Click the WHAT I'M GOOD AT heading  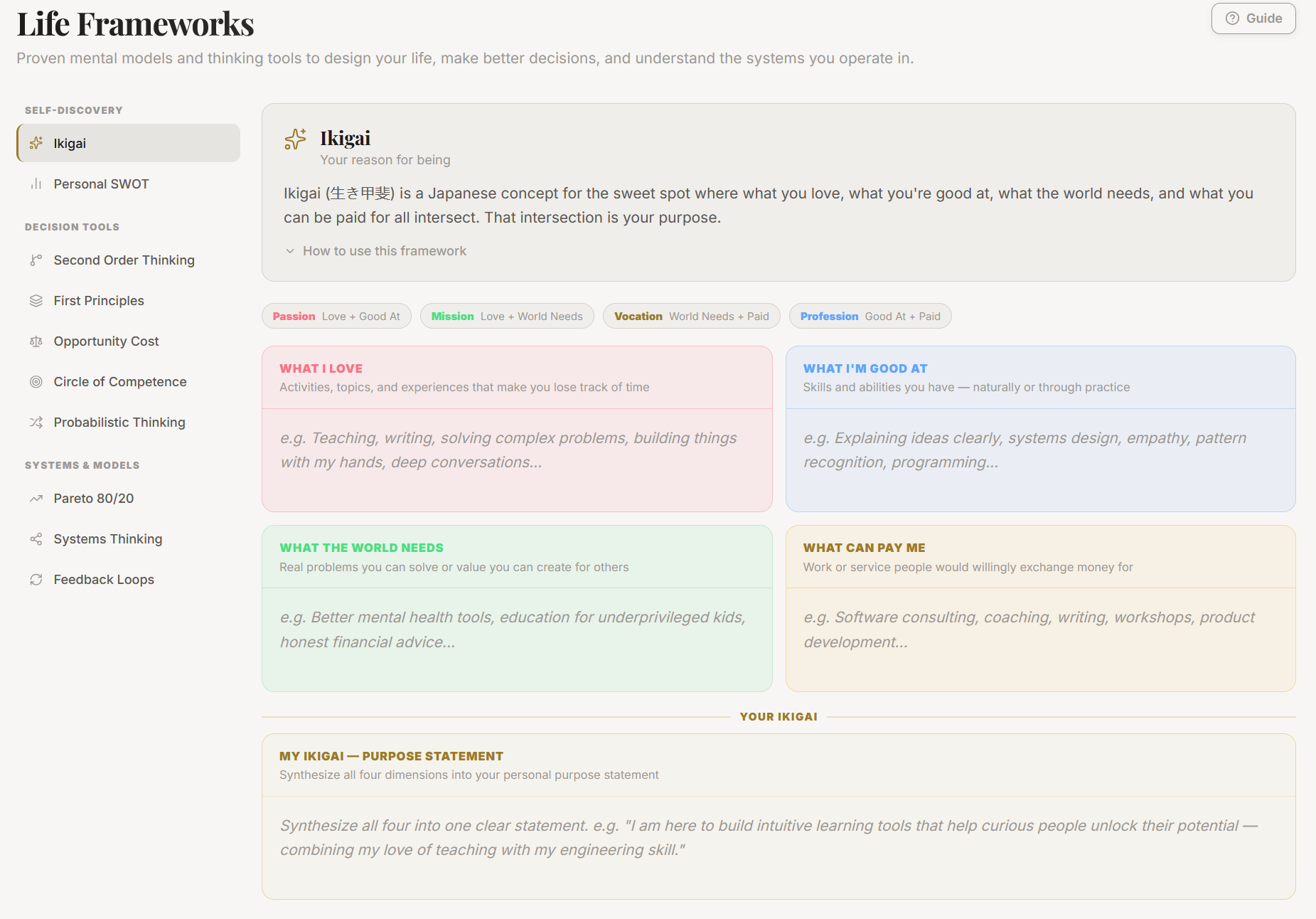point(865,368)
